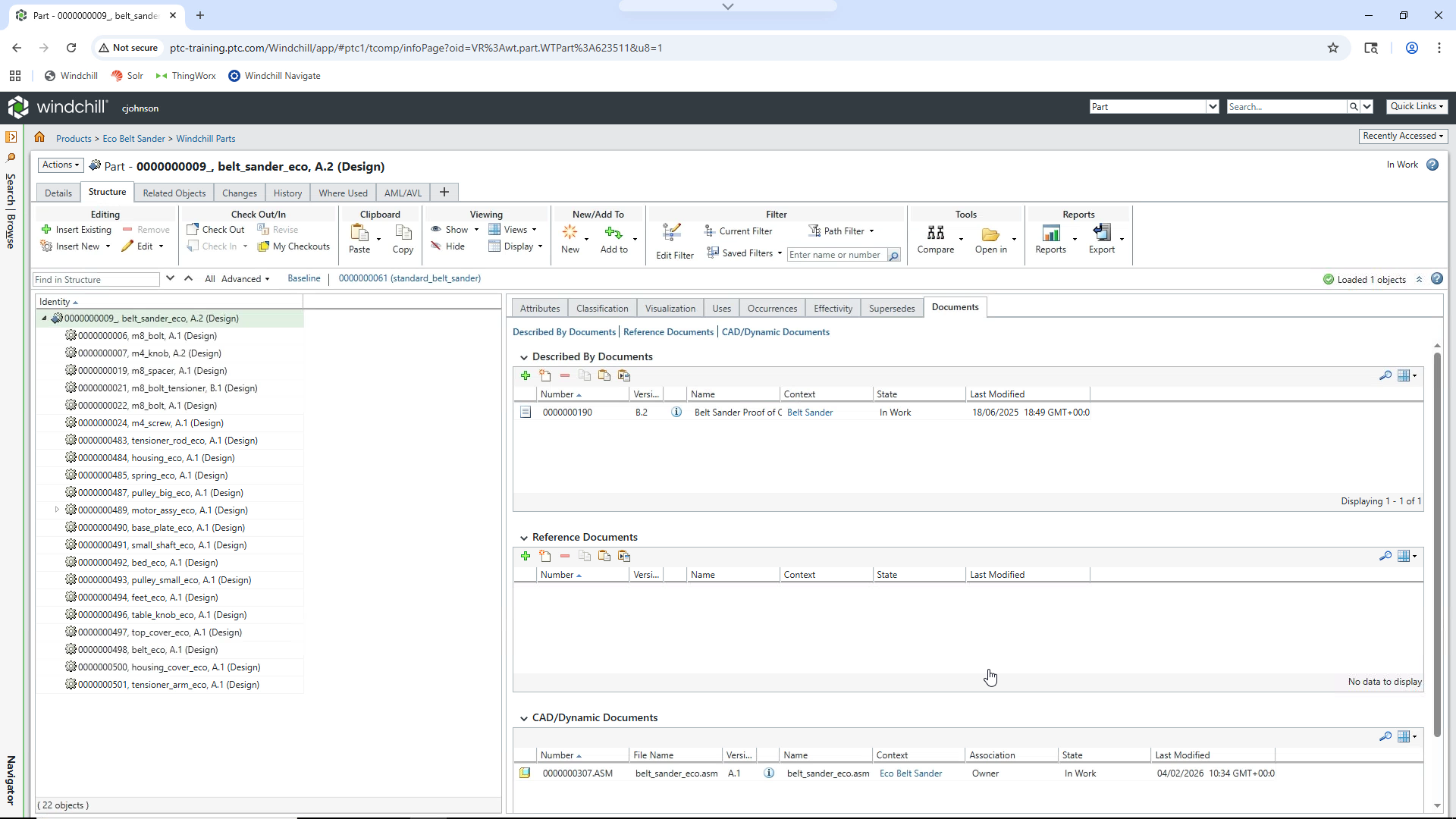Jump to Reference Documents link
The width and height of the screenshot is (1456, 819).
668,332
